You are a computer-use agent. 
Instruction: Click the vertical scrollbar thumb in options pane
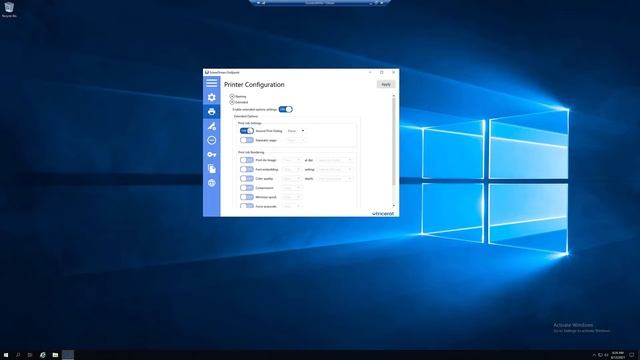click(393, 142)
